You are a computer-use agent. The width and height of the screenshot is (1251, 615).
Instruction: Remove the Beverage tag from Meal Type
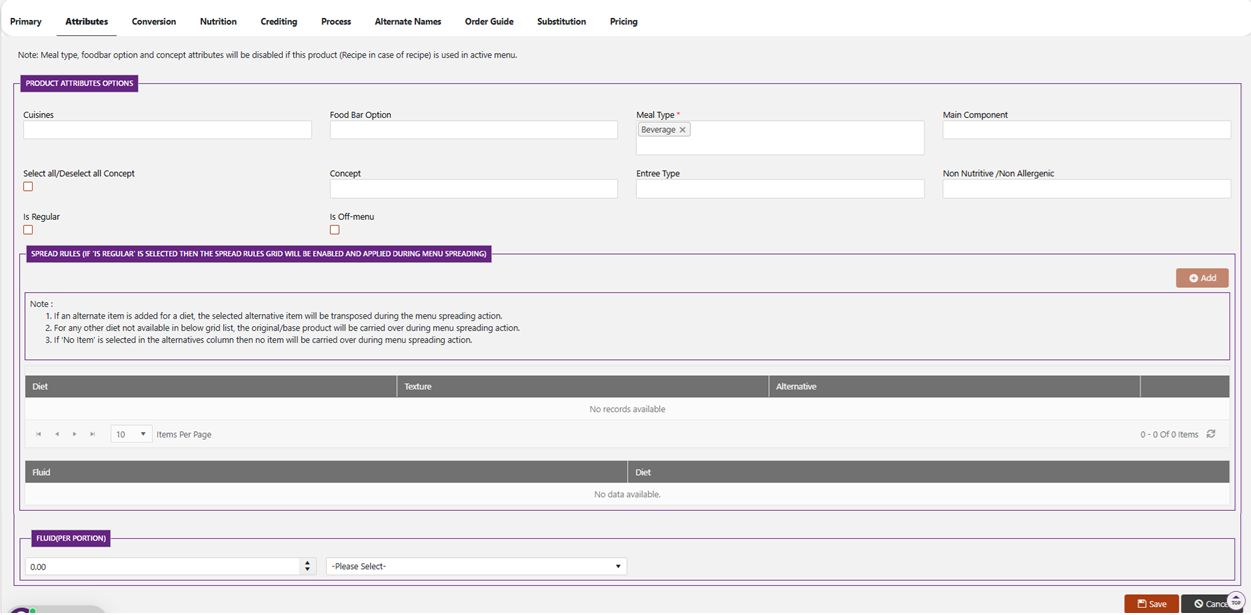coord(683,130)
